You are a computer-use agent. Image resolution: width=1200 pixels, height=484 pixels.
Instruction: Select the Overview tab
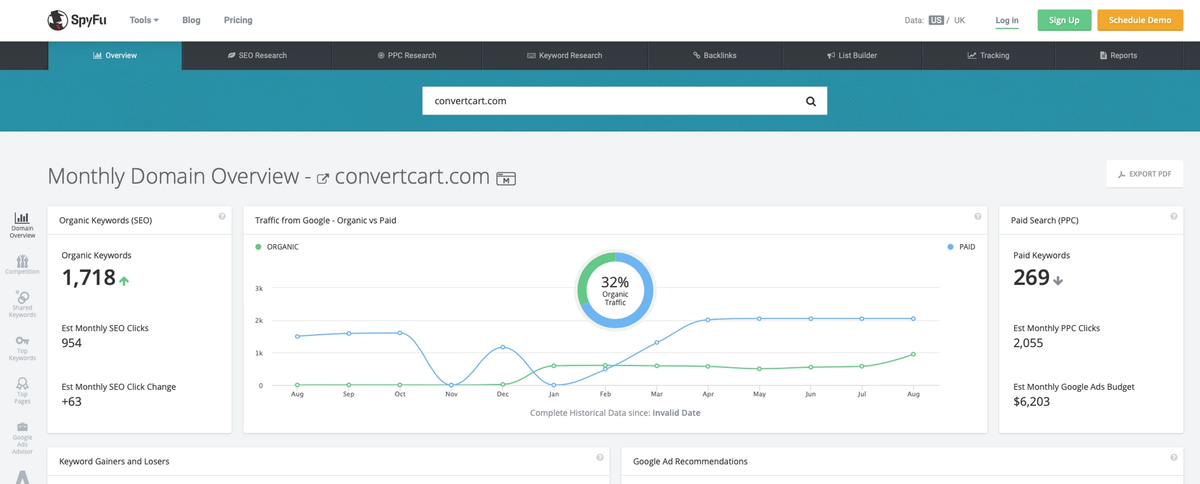pos(115,55)
